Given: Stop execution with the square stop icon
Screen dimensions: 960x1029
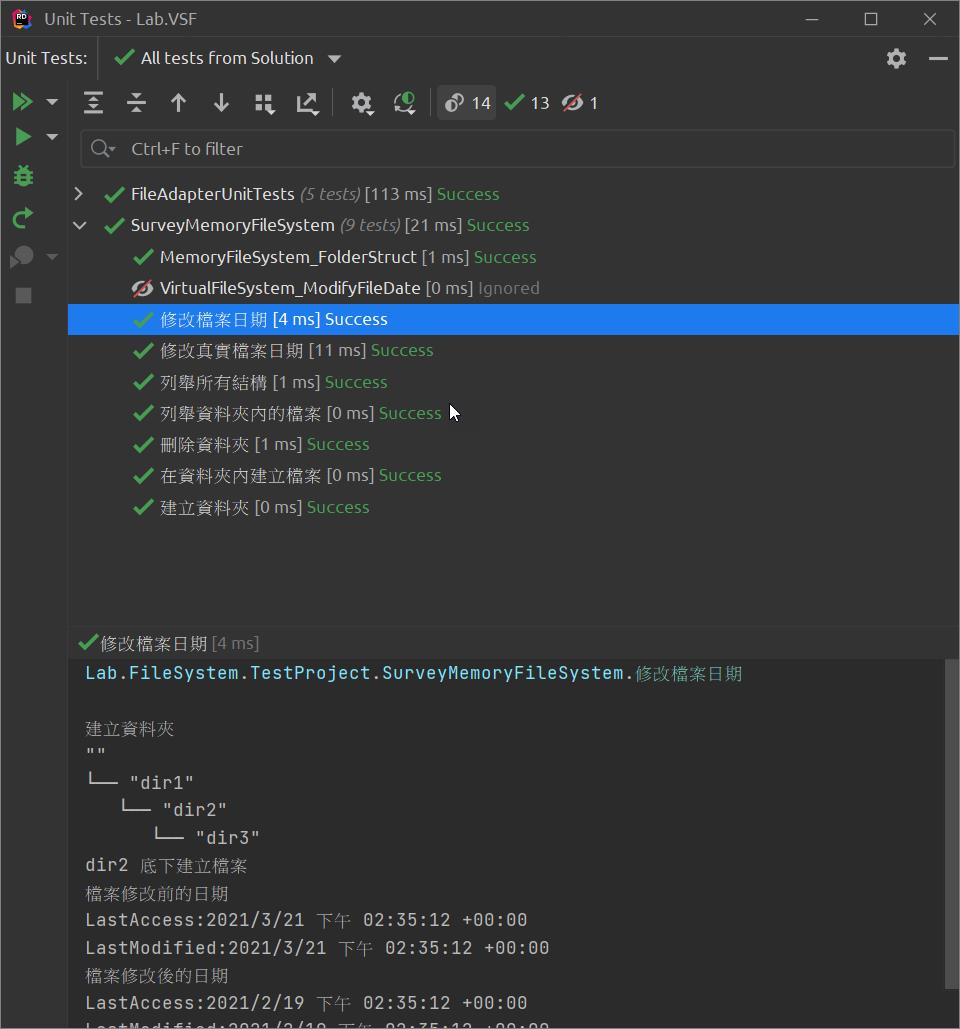Looking at the screenshot, I should pos(24,296).
